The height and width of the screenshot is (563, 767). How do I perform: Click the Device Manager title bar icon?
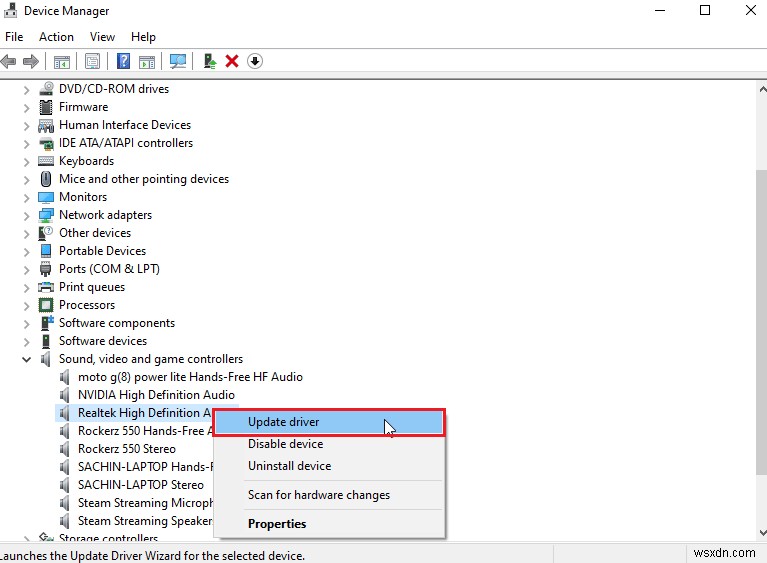click(x=10, y=10)
